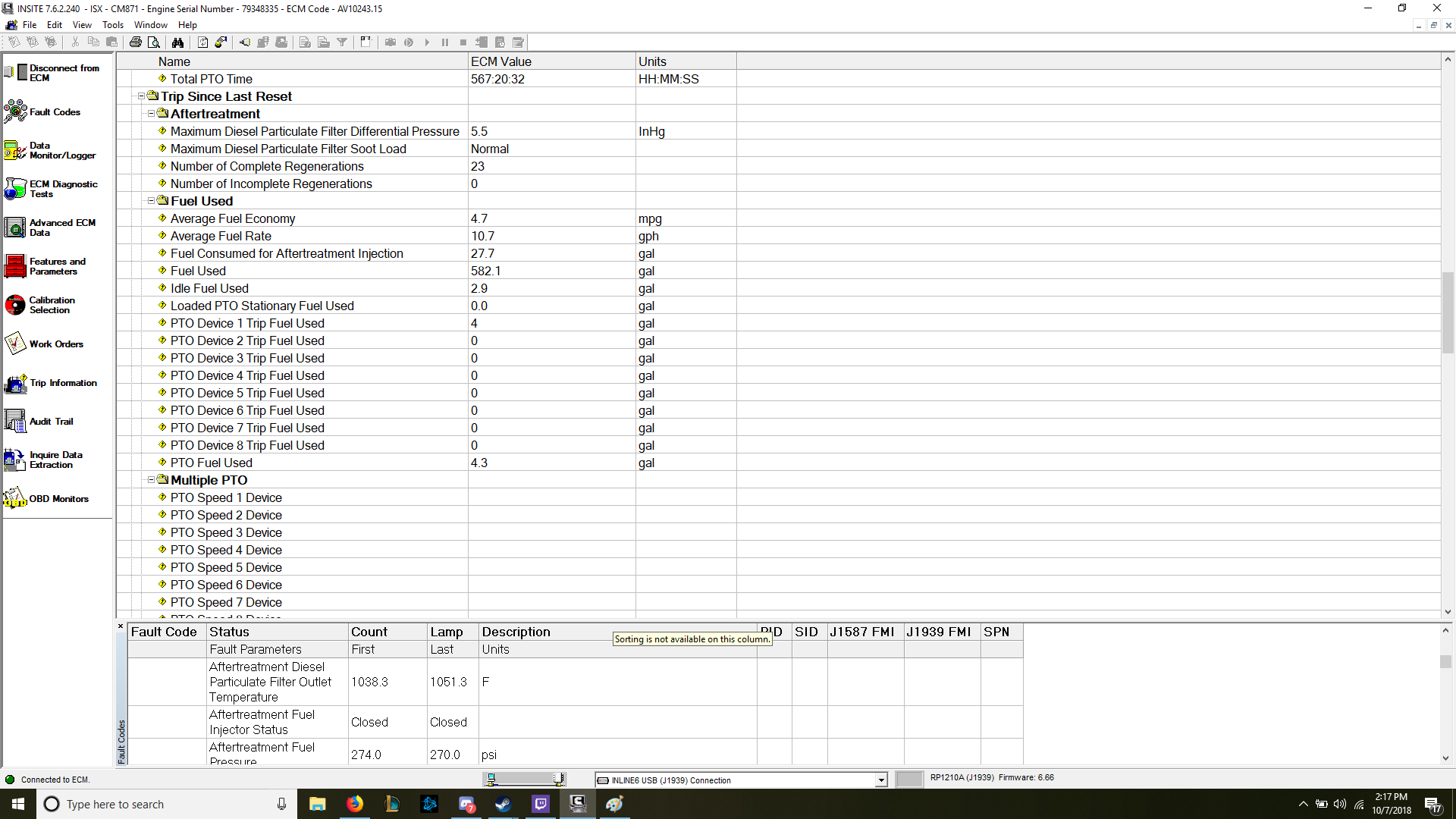Select Aftertreatment Fuel Injector Status row
Screen dimensions: 1456x819
[x=576, y=722]
